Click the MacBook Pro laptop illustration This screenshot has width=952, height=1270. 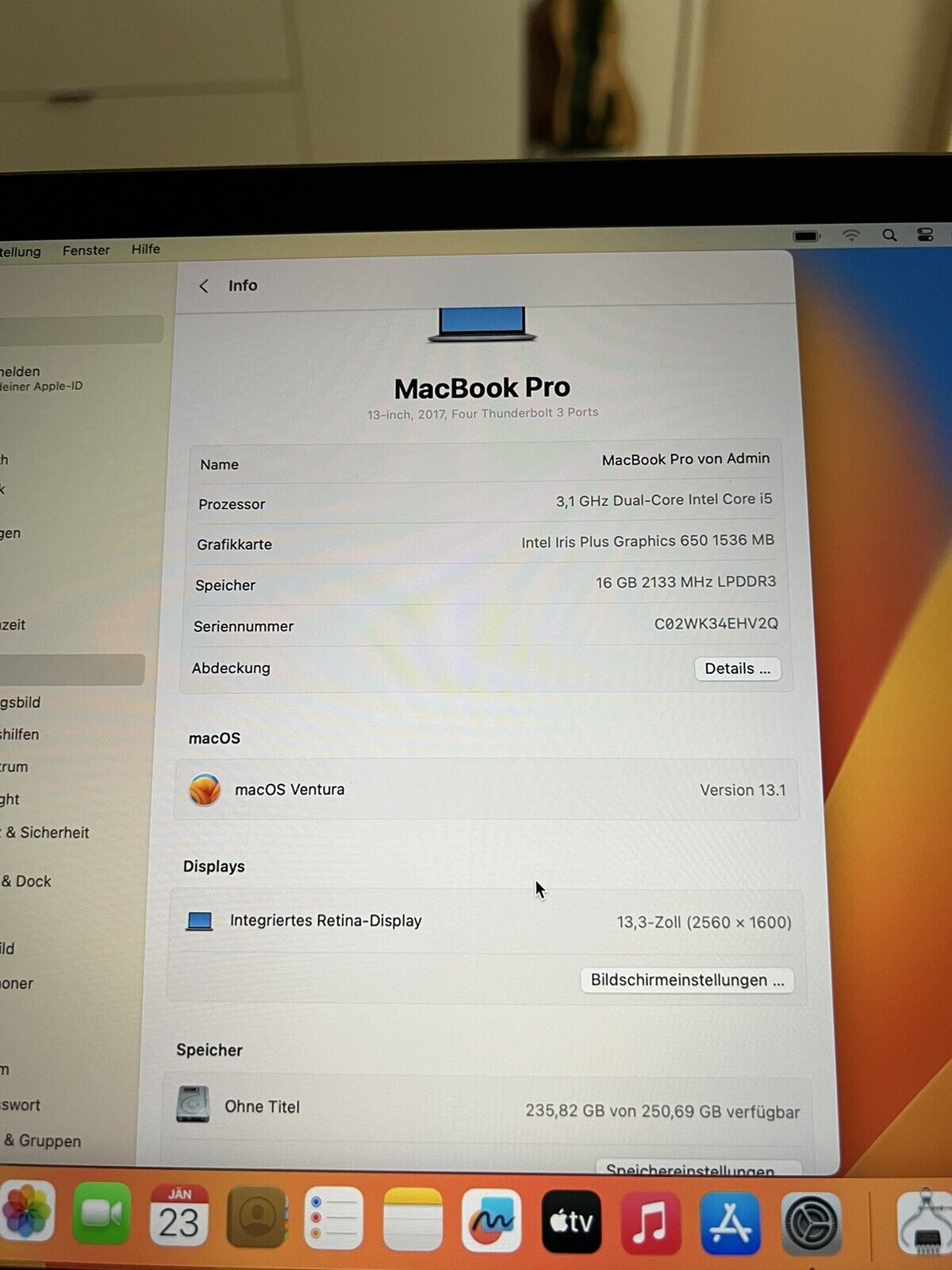click(x=482, y=325)
